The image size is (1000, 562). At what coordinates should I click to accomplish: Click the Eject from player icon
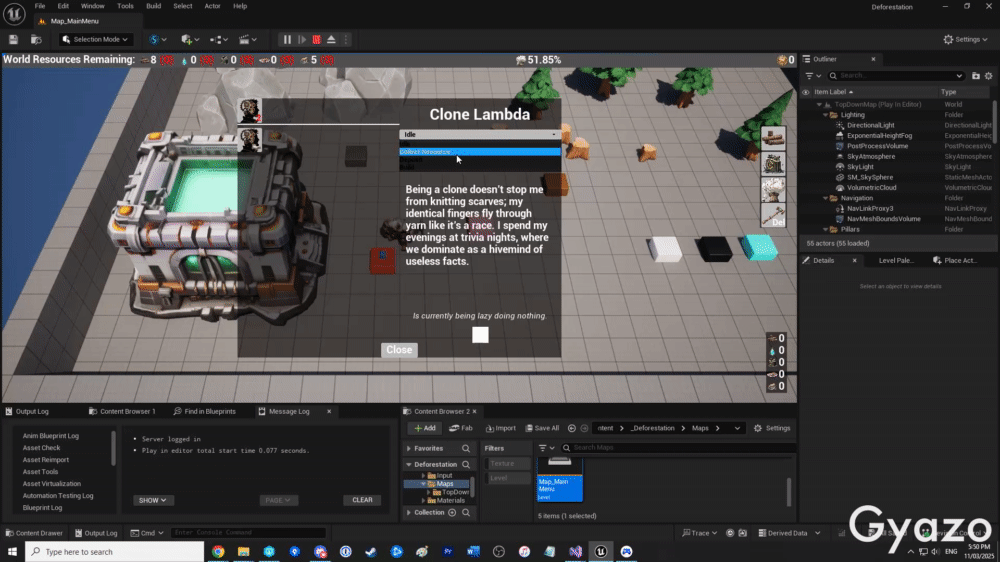331,39
